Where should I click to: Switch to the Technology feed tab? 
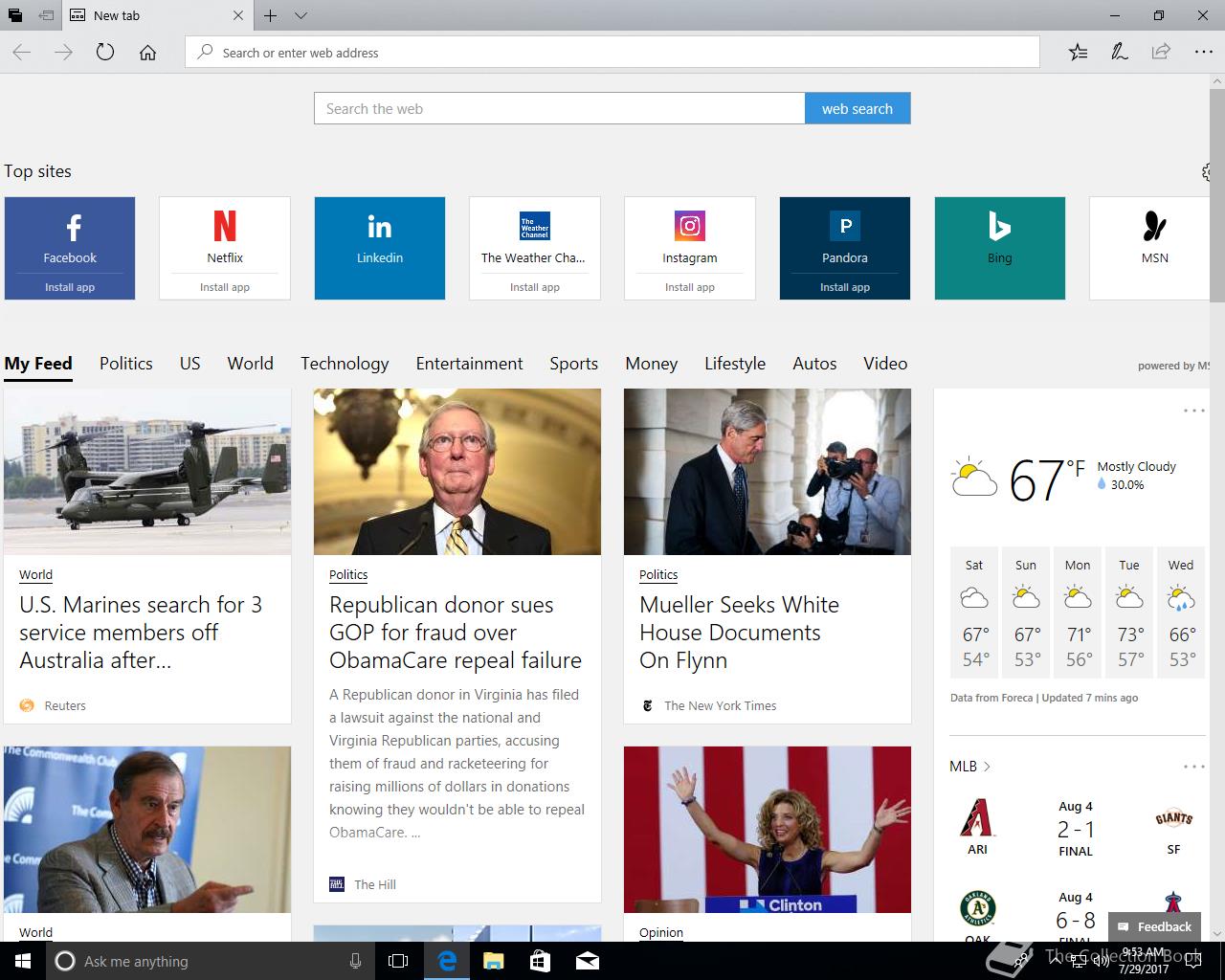[345, 364]
